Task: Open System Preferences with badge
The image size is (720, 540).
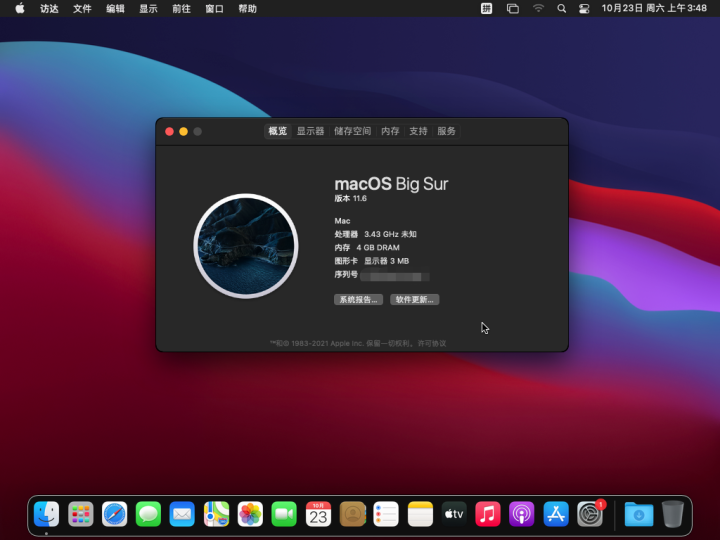Action: coord(590,514)
